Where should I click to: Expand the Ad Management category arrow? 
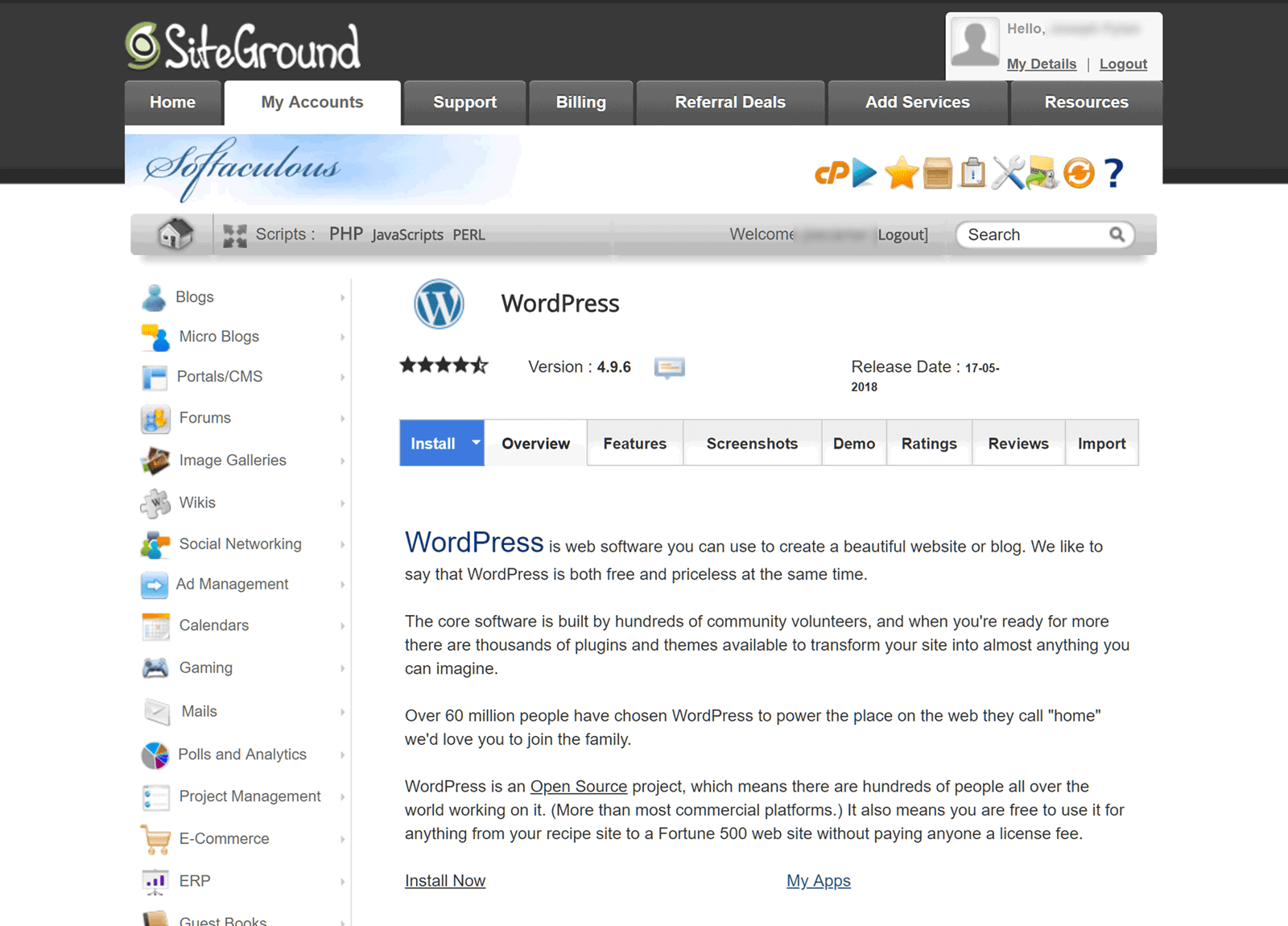[x=342, y=585]
